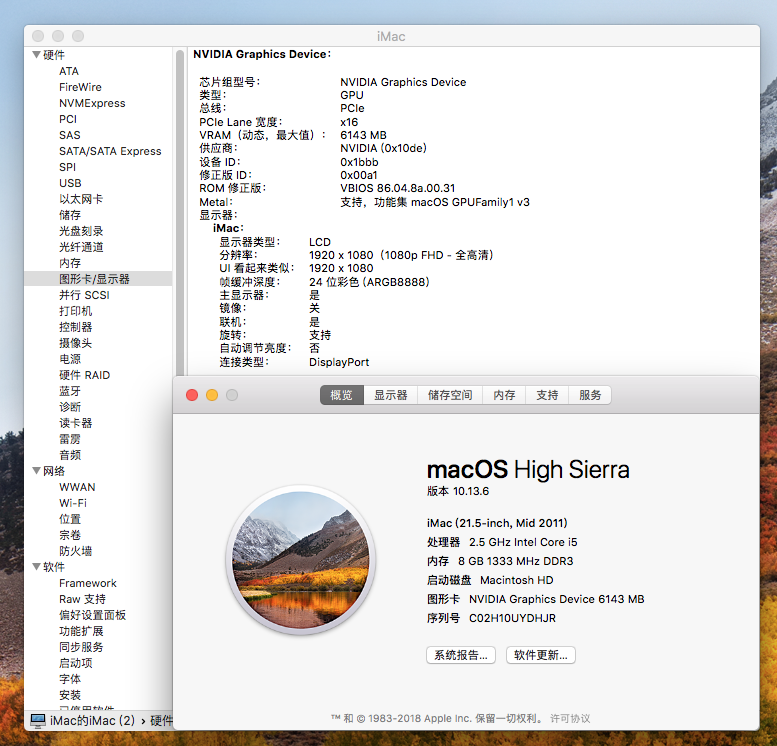Select PCI in the sidebar
The height and width of the screenshot is (746, 777).
(x=68, y=119)
